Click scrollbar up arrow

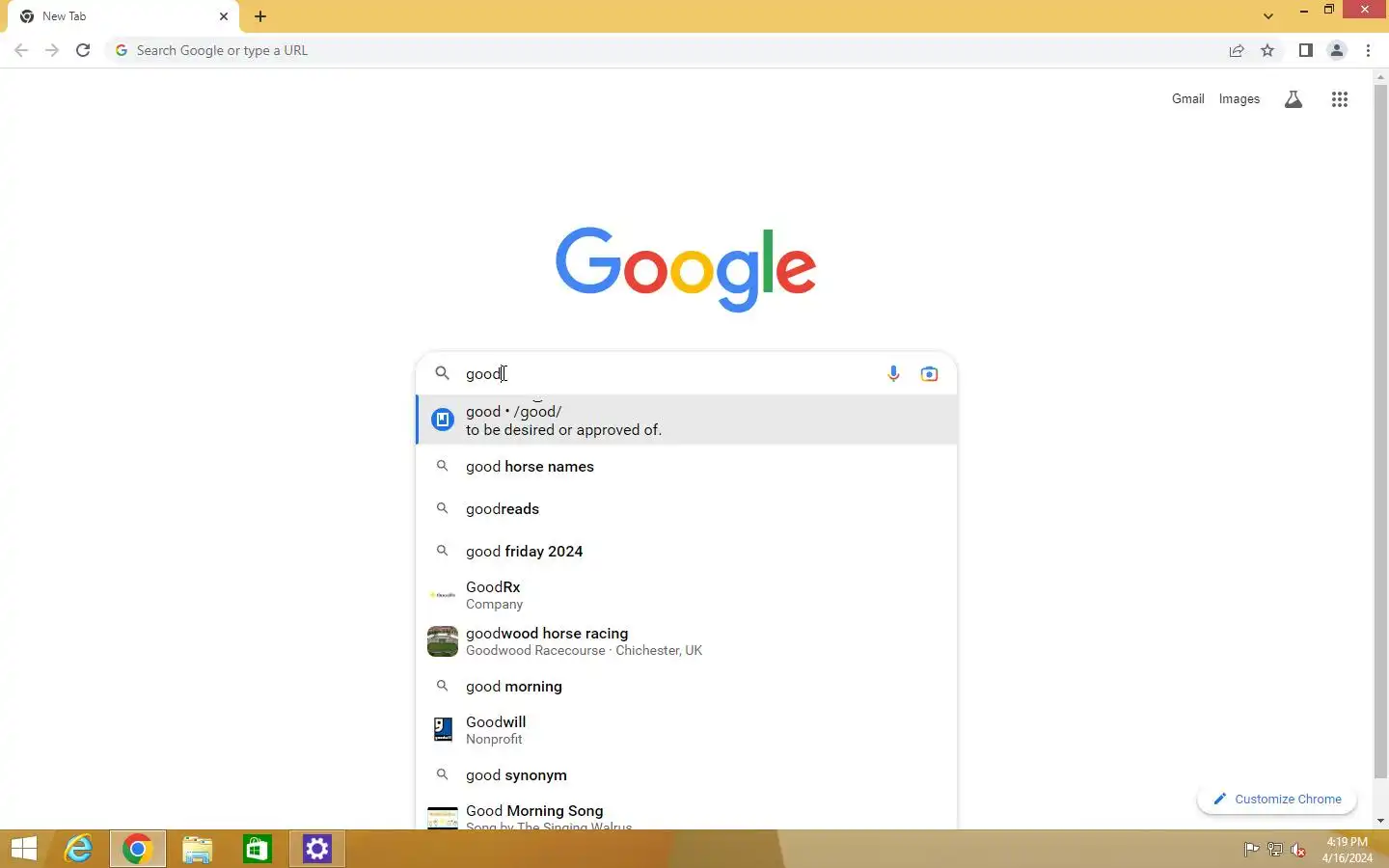[1380, 76]
